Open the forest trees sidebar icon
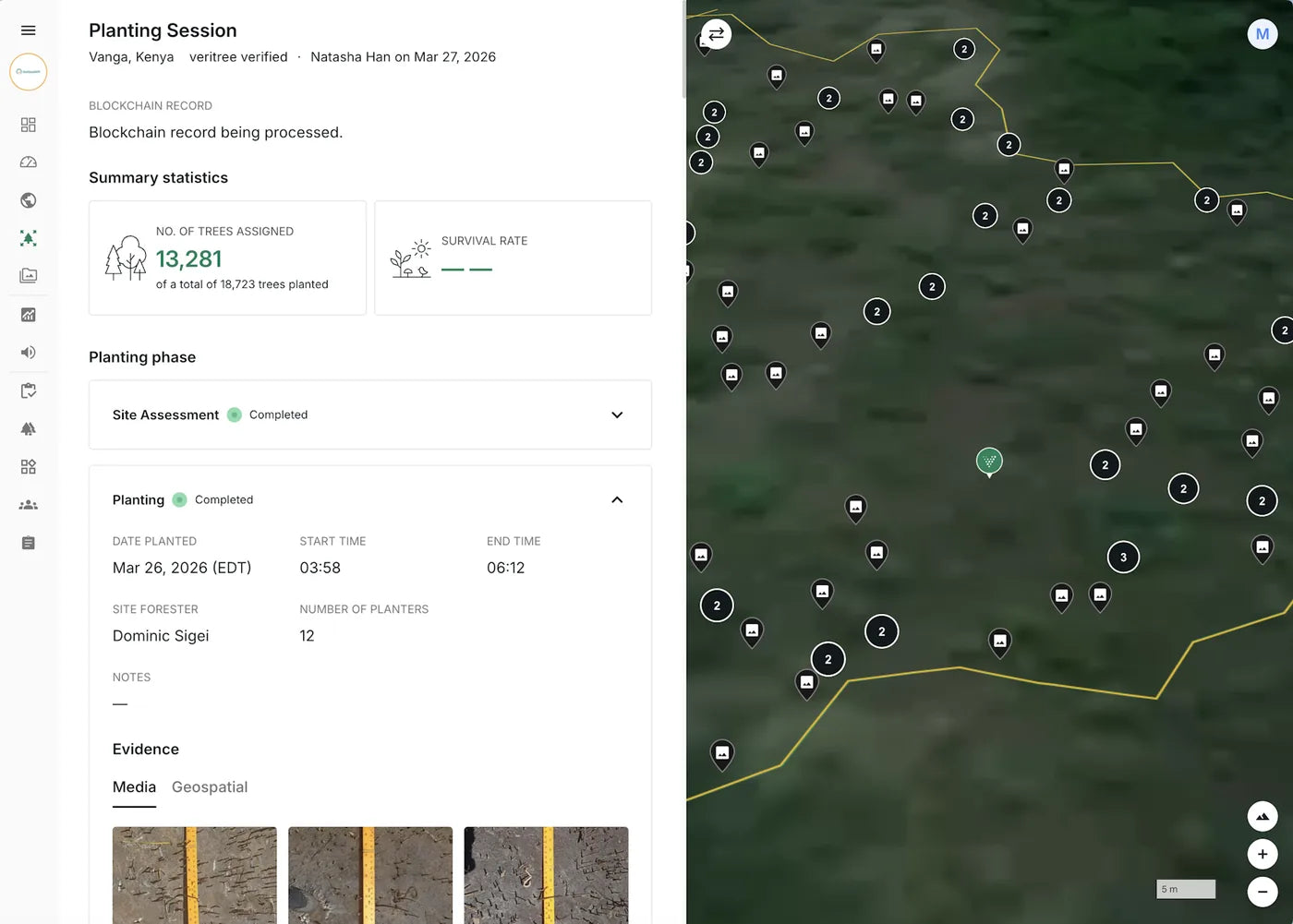The image size is (1293, 924). [29, 428]
